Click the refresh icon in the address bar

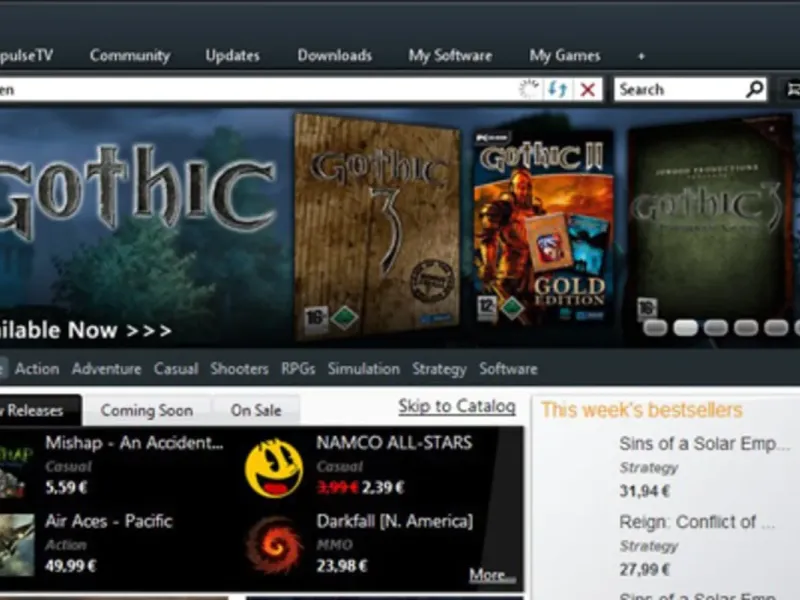click(558, 90)
